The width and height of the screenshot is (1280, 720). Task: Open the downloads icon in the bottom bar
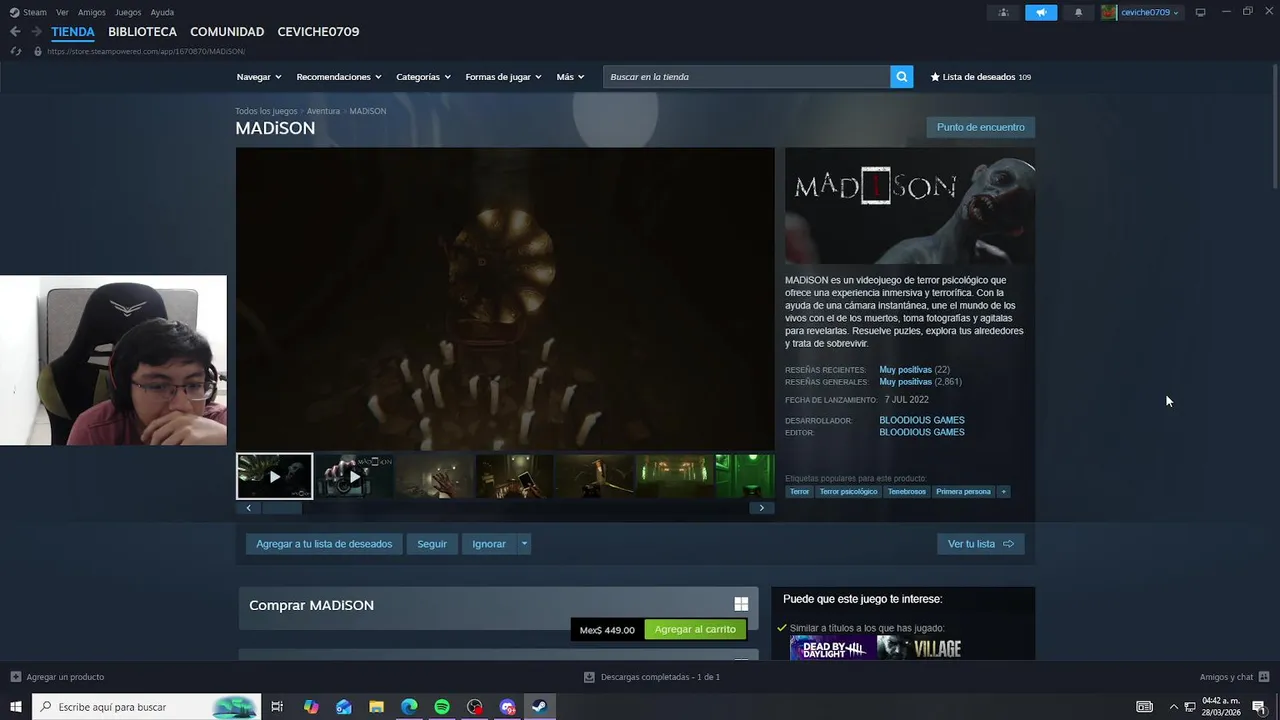pyautogui.click(x=589, y=677)
